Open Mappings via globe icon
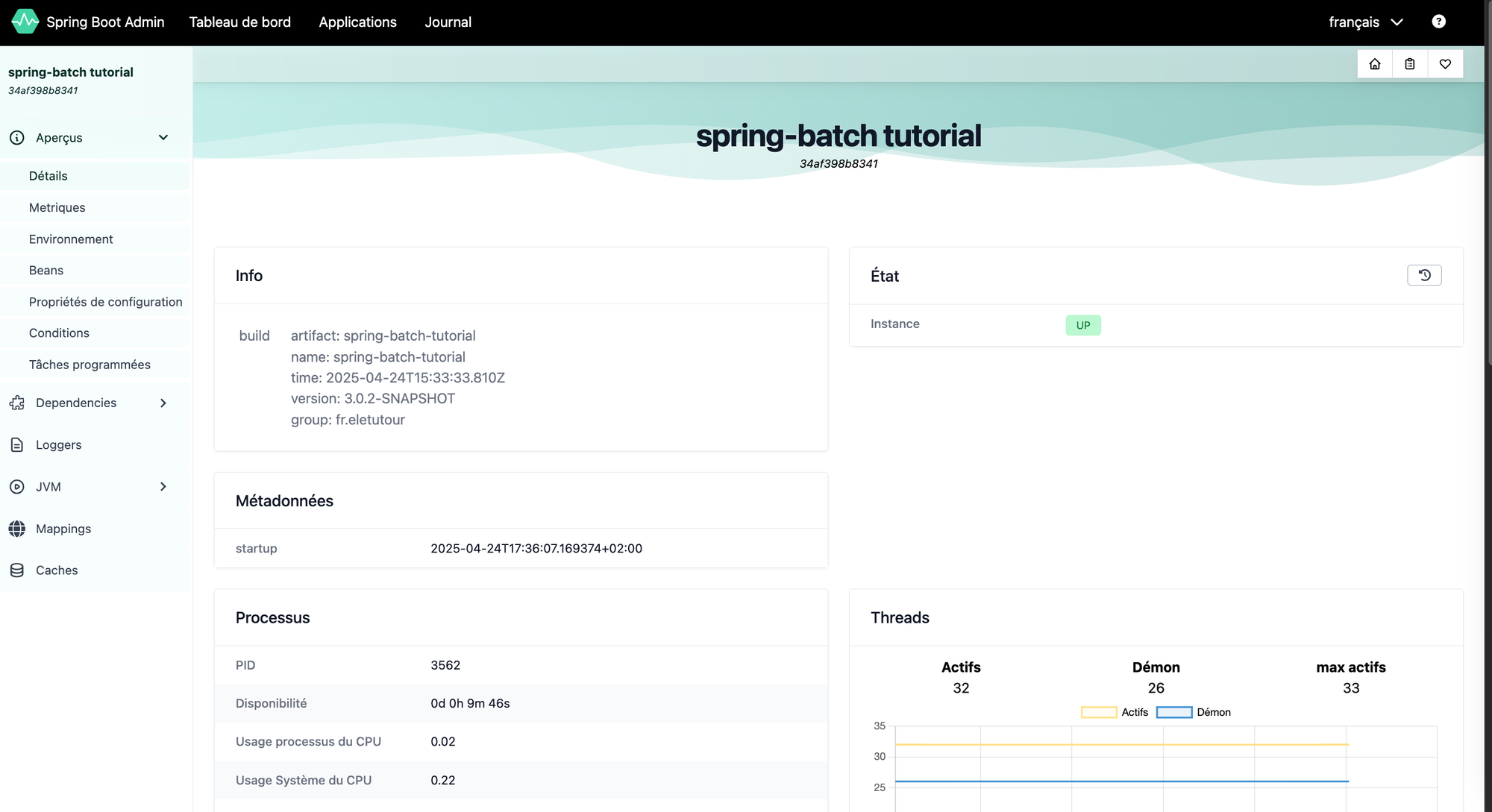Image resolution: width=1492 pixels, height=812 pixels. [17, 529]
